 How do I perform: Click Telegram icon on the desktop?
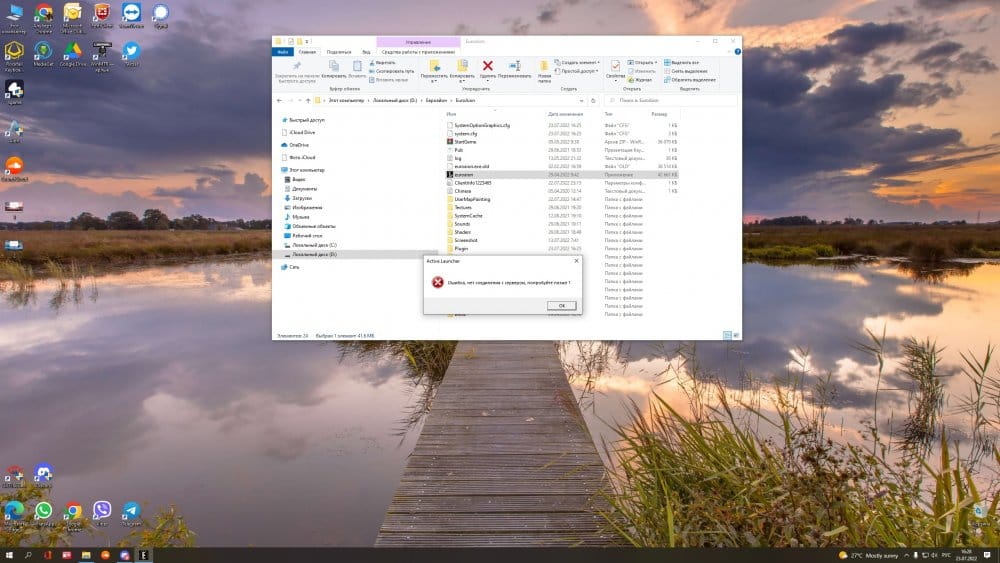tap(131, 512)
